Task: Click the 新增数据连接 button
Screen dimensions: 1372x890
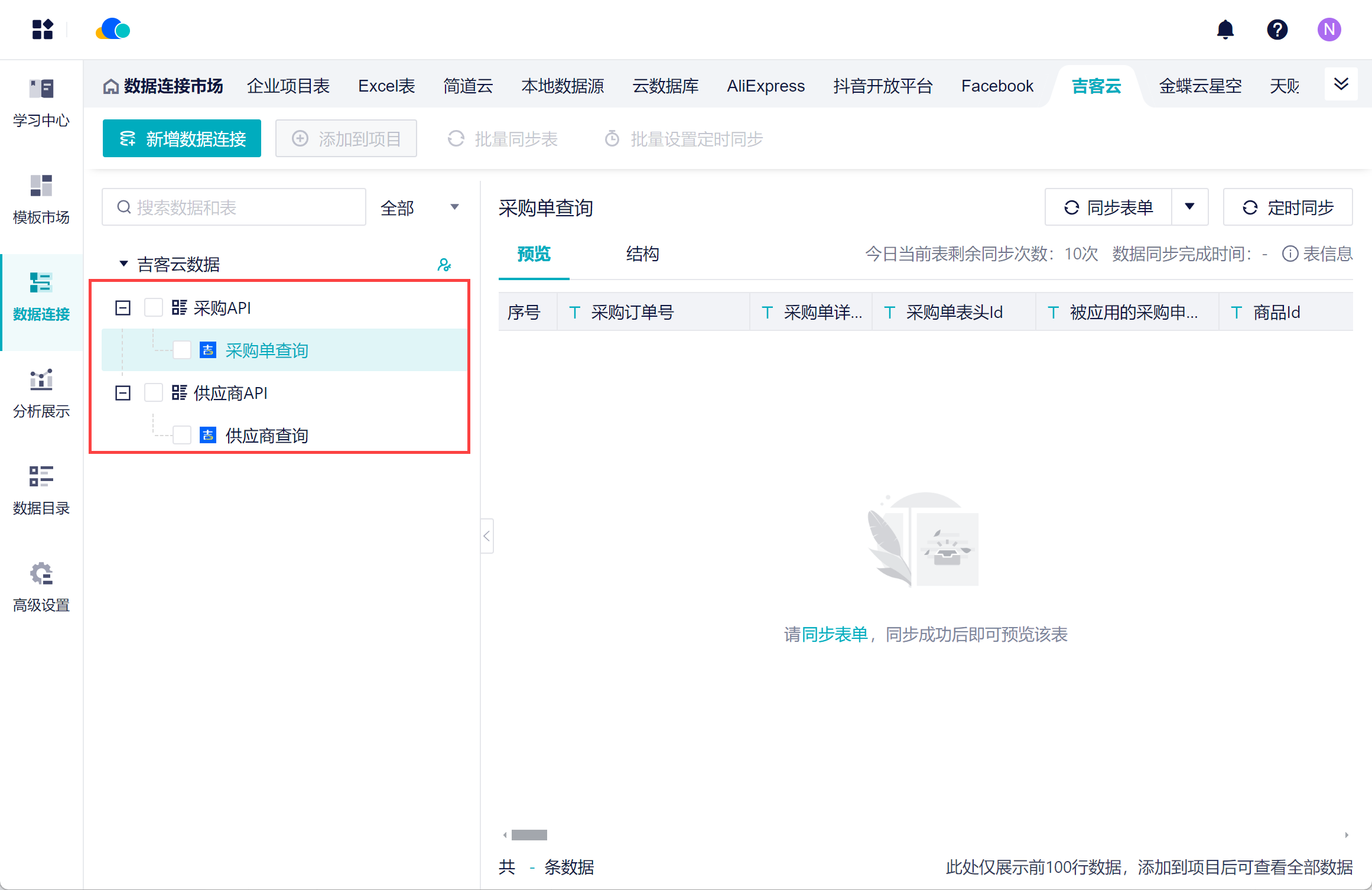Action: (x=182, y=139)
